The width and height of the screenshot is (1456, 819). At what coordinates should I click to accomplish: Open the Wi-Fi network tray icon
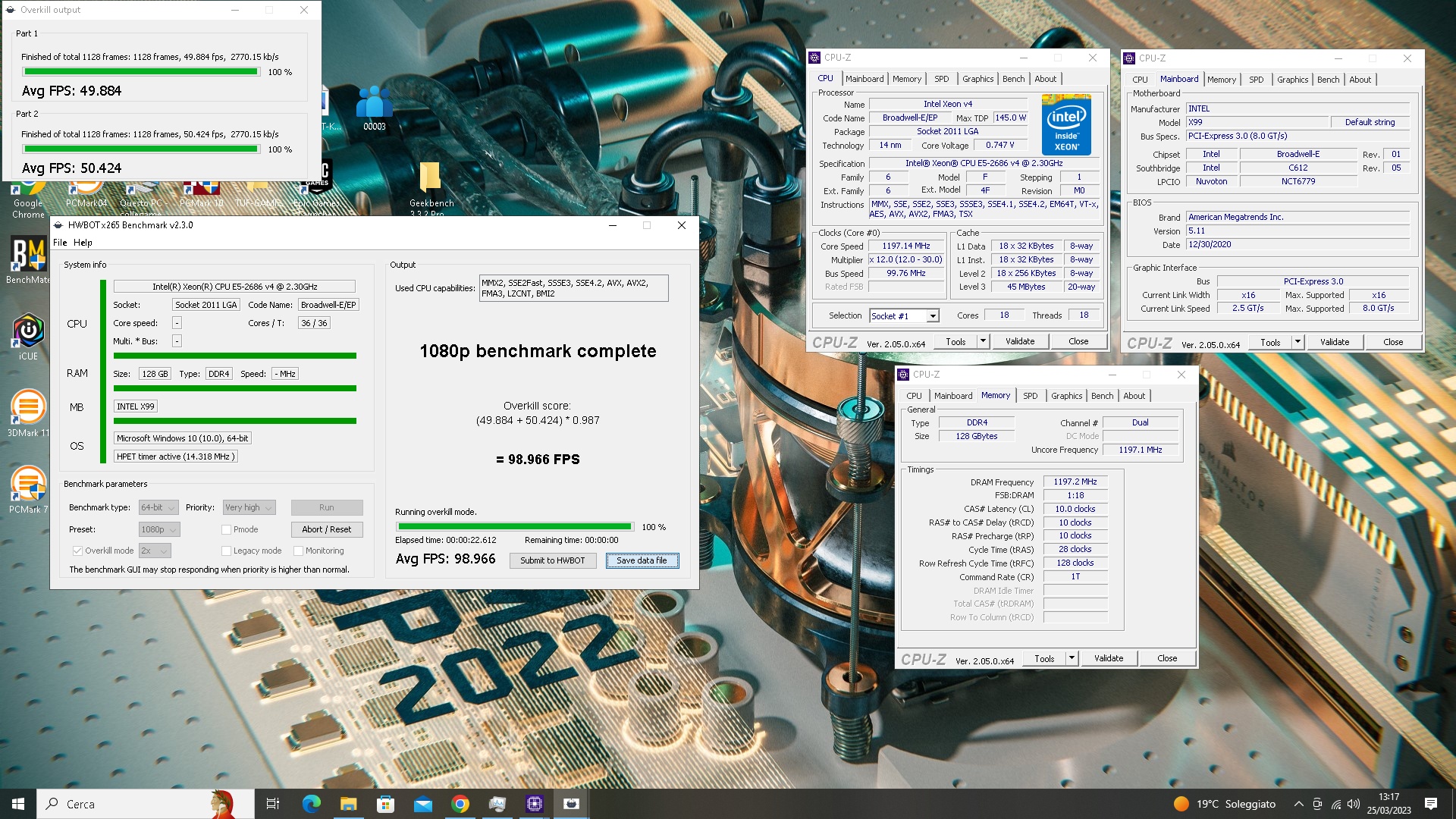coord(1335,804)
